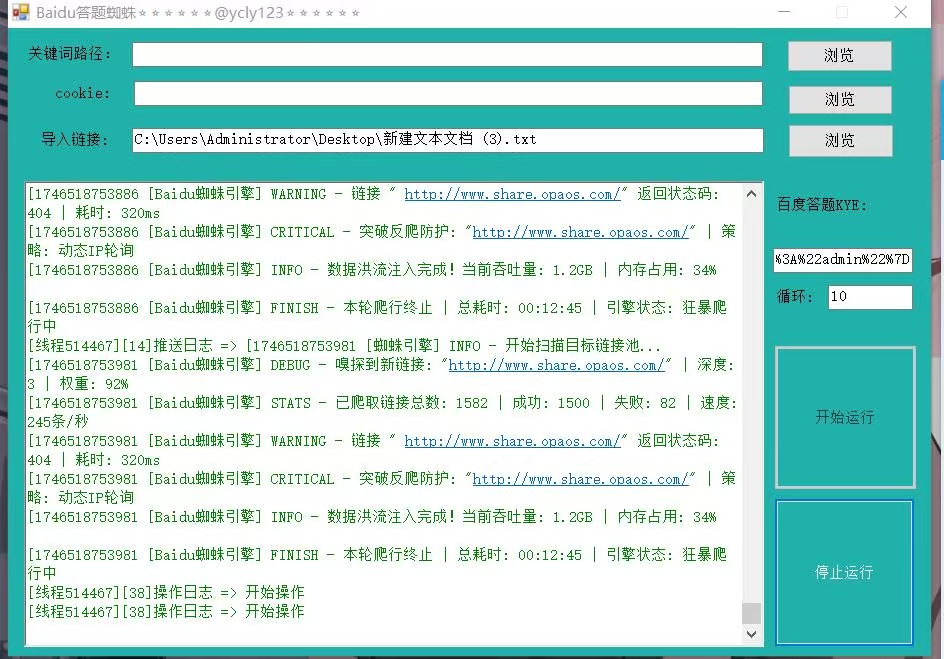Focus the 循环 count field
The image size is (944, 659).
click(x=870, y=297)
